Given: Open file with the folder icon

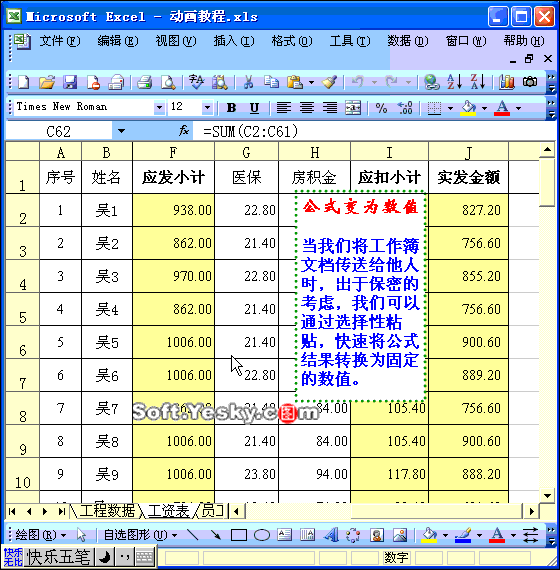Looking at the screenshot, I should point(47,82).
